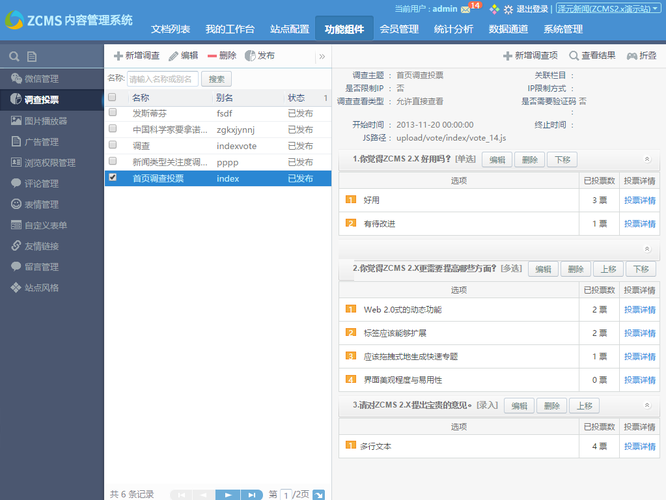Toggle the select-all checkbox in table header
The width and height of the screenshot is (666, 500).
click(112, 98)
